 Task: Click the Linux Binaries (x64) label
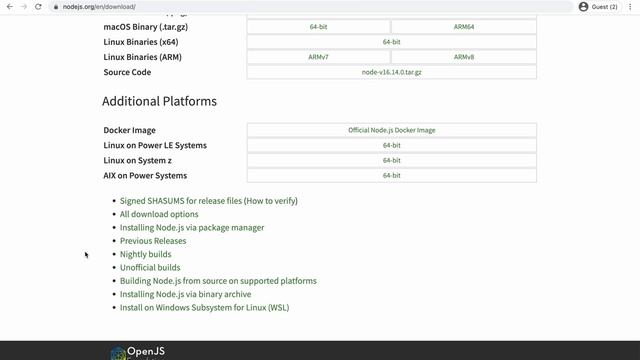[x=141, y=42]
